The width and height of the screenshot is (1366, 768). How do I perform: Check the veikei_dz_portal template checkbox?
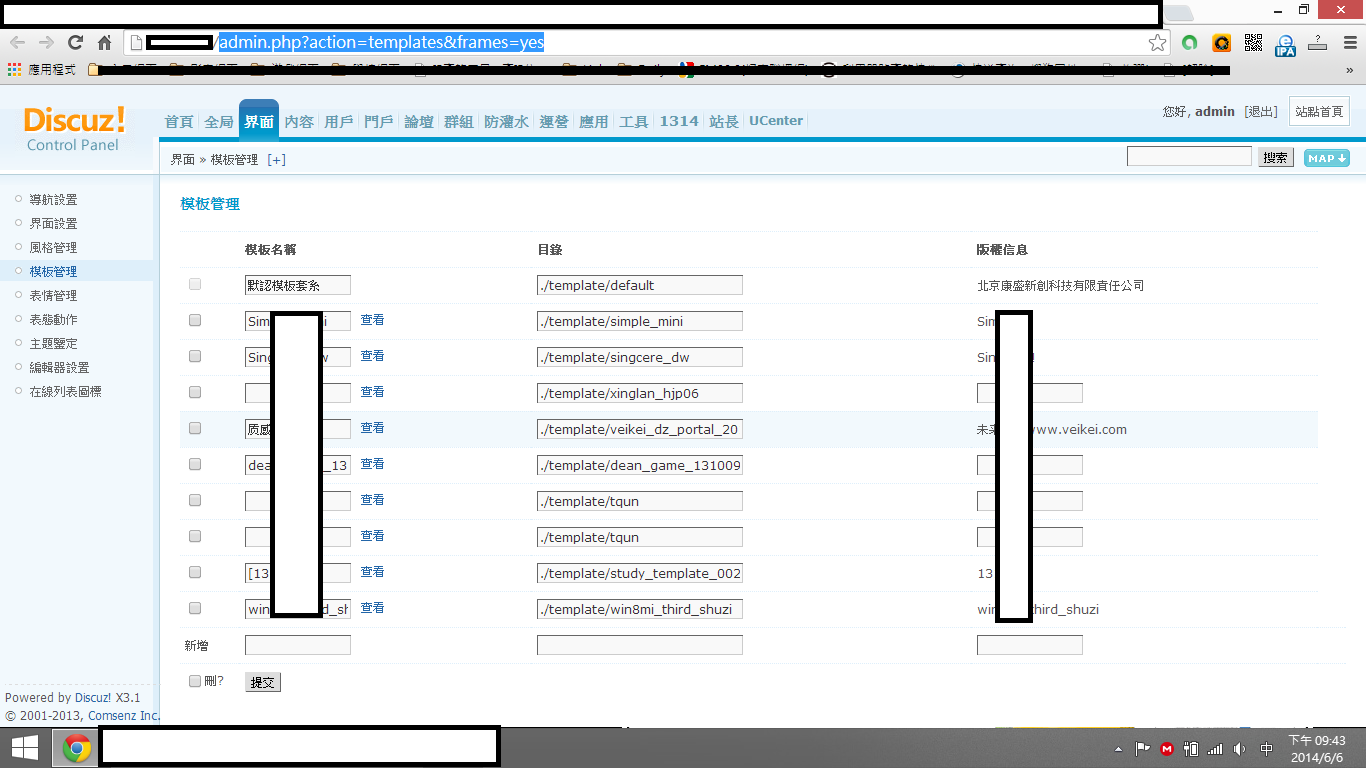click(195, 428)
